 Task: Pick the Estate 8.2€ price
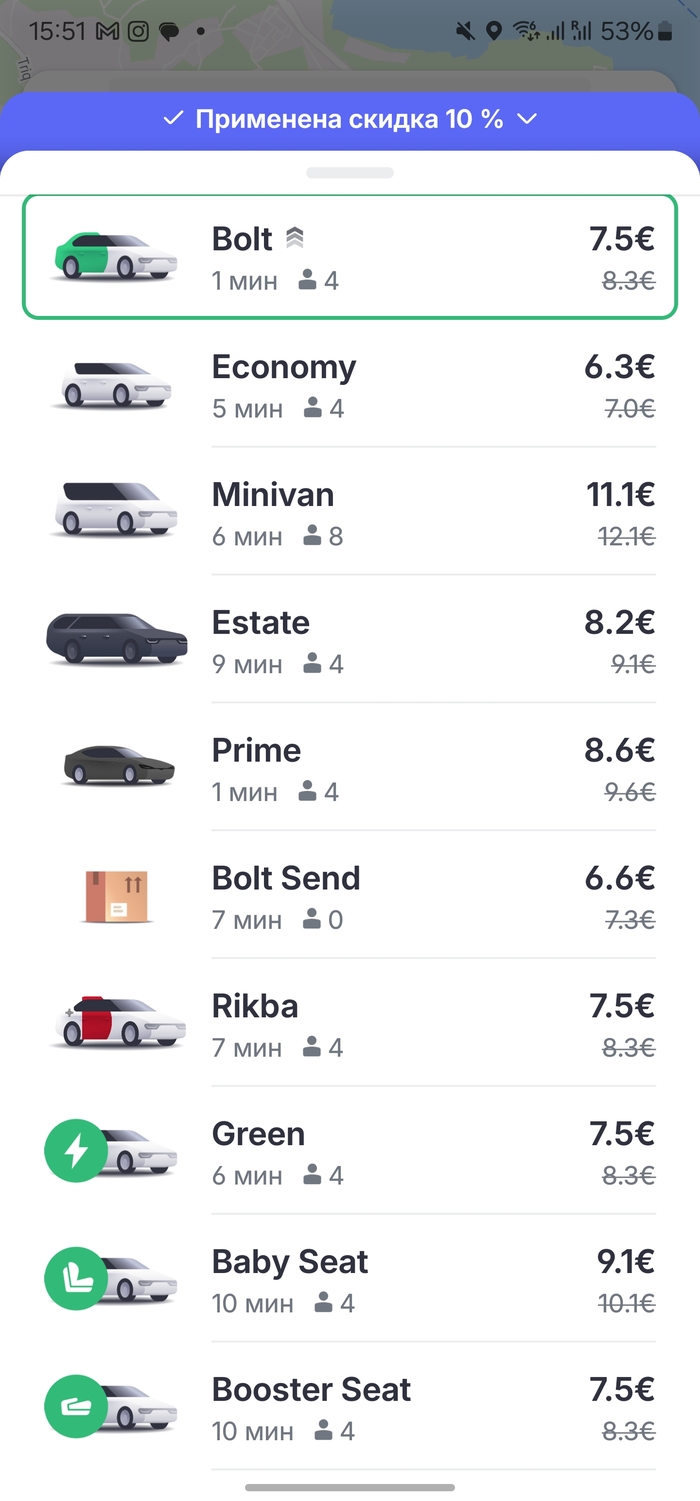(x=620, y=623)
